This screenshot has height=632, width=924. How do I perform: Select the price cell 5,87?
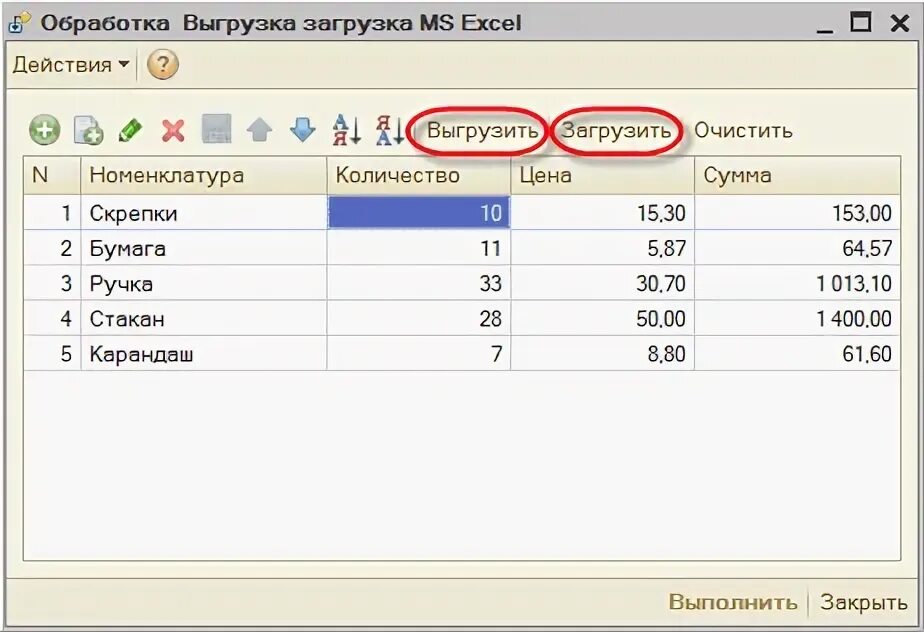[602, 248]
